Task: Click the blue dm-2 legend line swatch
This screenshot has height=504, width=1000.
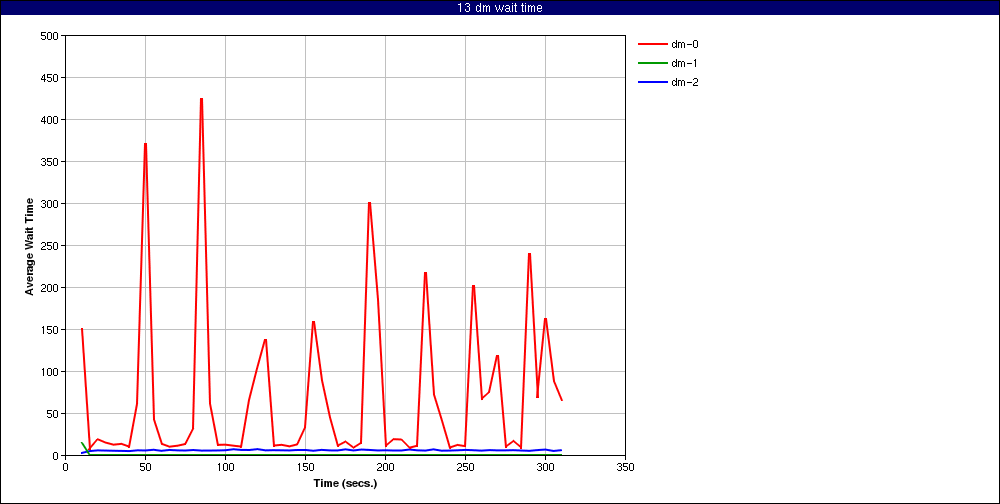Action: tap(652, 82)
